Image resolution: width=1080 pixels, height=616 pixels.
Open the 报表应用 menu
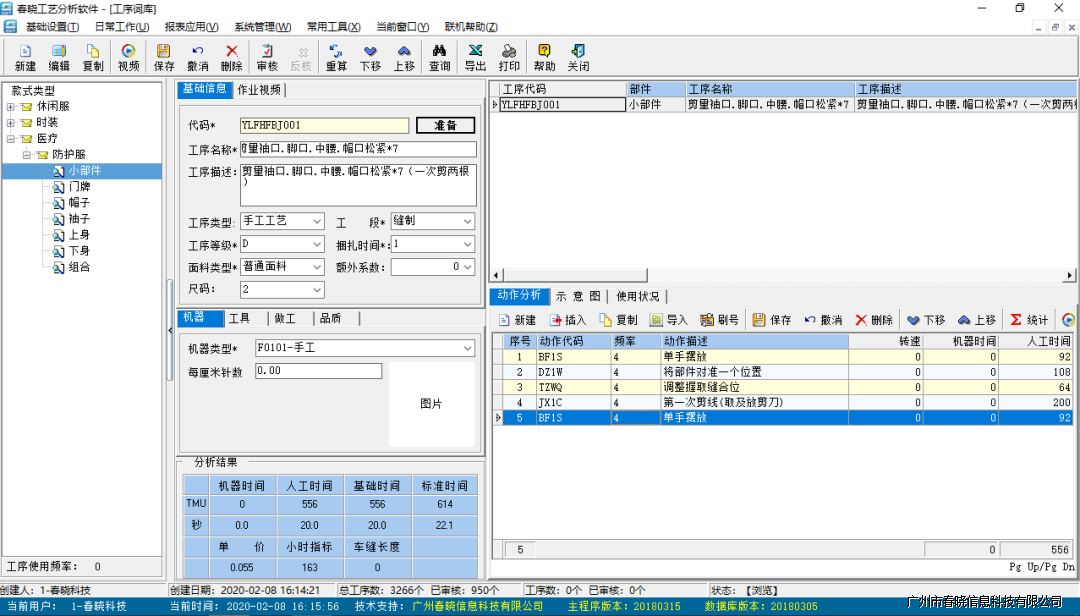(x=191, y=27)
